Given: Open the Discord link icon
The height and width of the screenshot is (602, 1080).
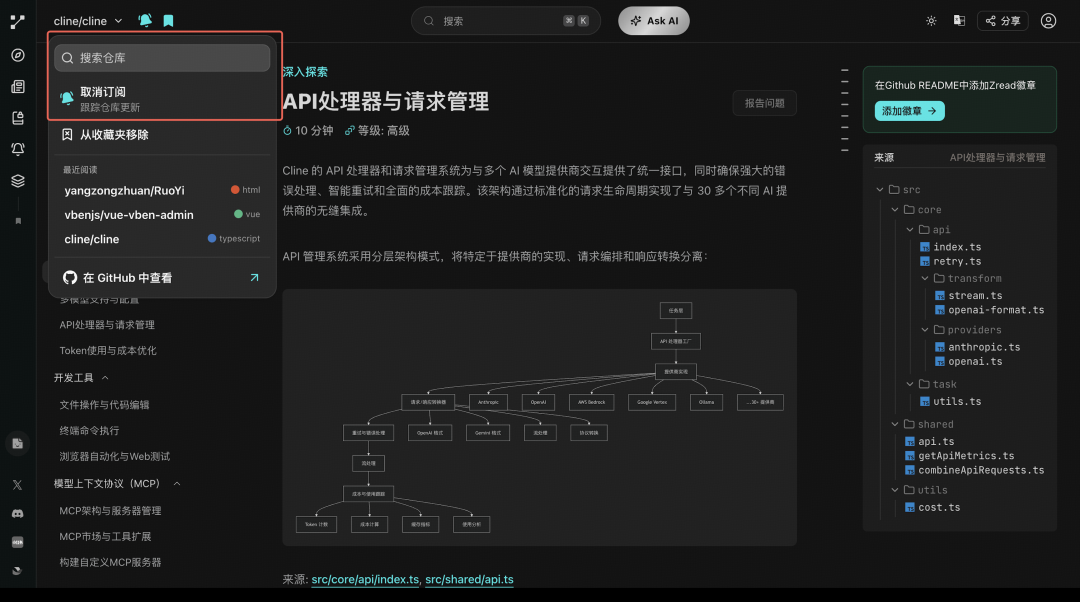Looking at the screenshot, I should click(18, 514).
